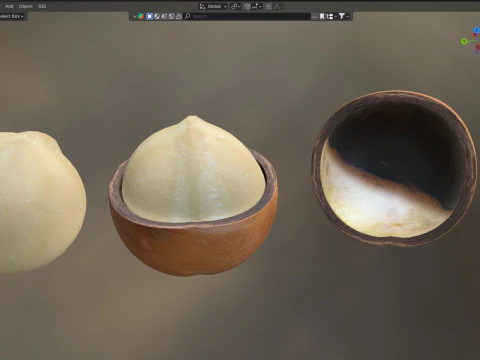Open the pivot point dropdown
The height and width of the screenshot is (360, 480).
coord(236,6)
